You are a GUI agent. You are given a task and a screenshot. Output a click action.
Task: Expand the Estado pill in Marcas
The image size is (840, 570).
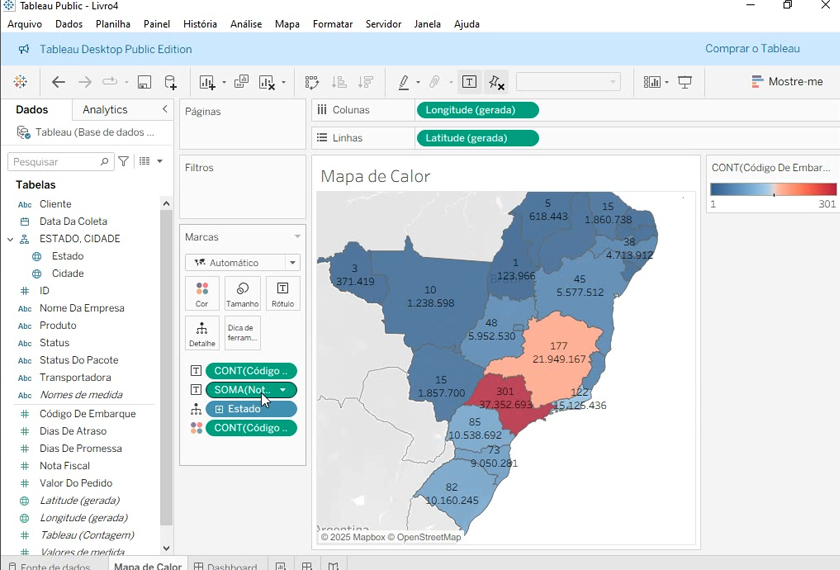(220, 409)
